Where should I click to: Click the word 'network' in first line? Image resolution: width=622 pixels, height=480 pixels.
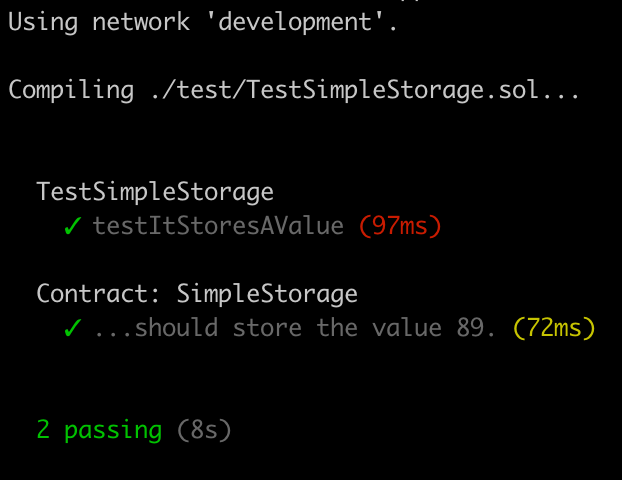(x=141, y=22)
